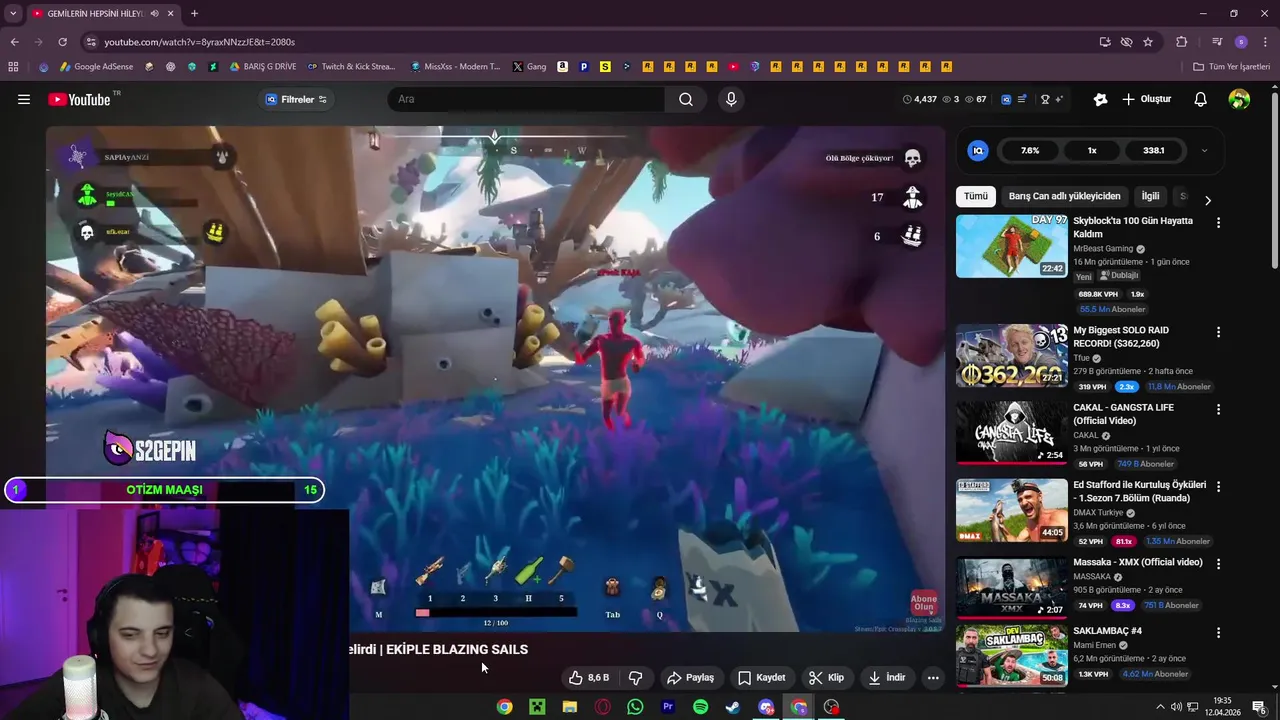This screenshot has width=1280, height=720.
Task: Mute the tab via speaker icon
Action: (154, 13)
